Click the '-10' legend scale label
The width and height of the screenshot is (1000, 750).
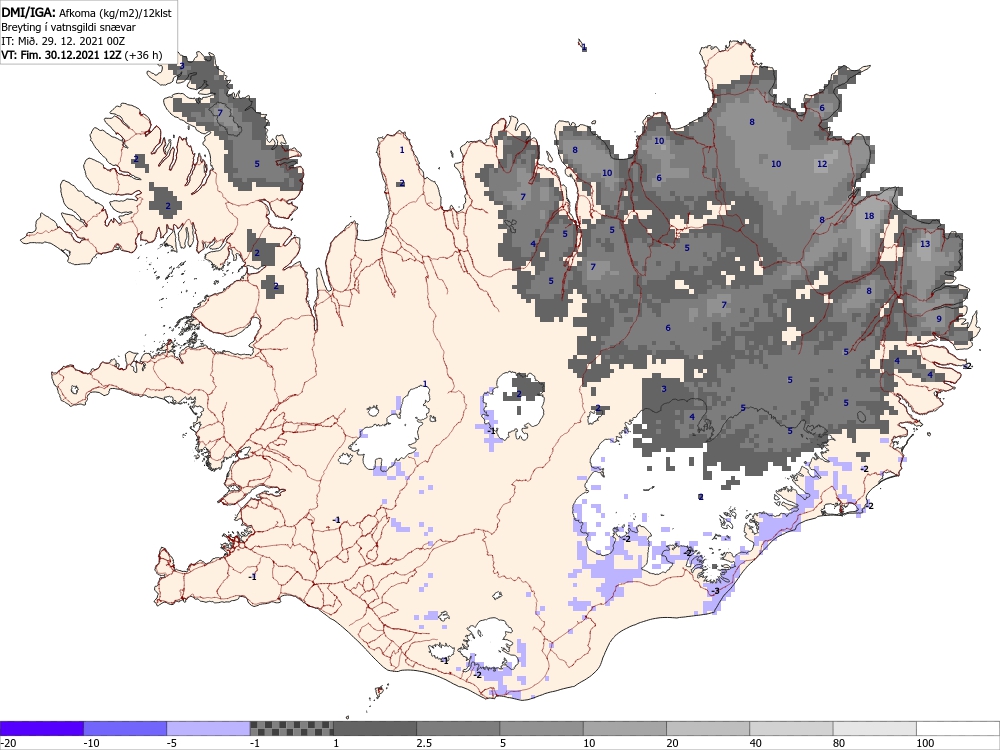[x=92, y=743]
